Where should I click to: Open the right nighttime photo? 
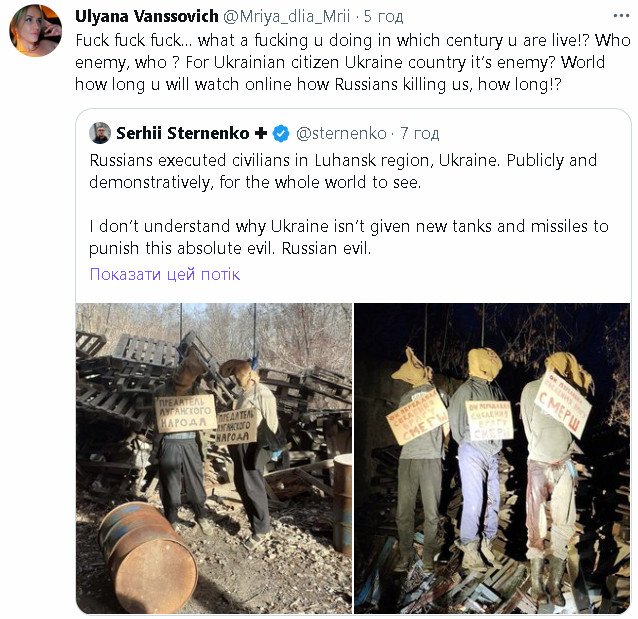(492, 456)
